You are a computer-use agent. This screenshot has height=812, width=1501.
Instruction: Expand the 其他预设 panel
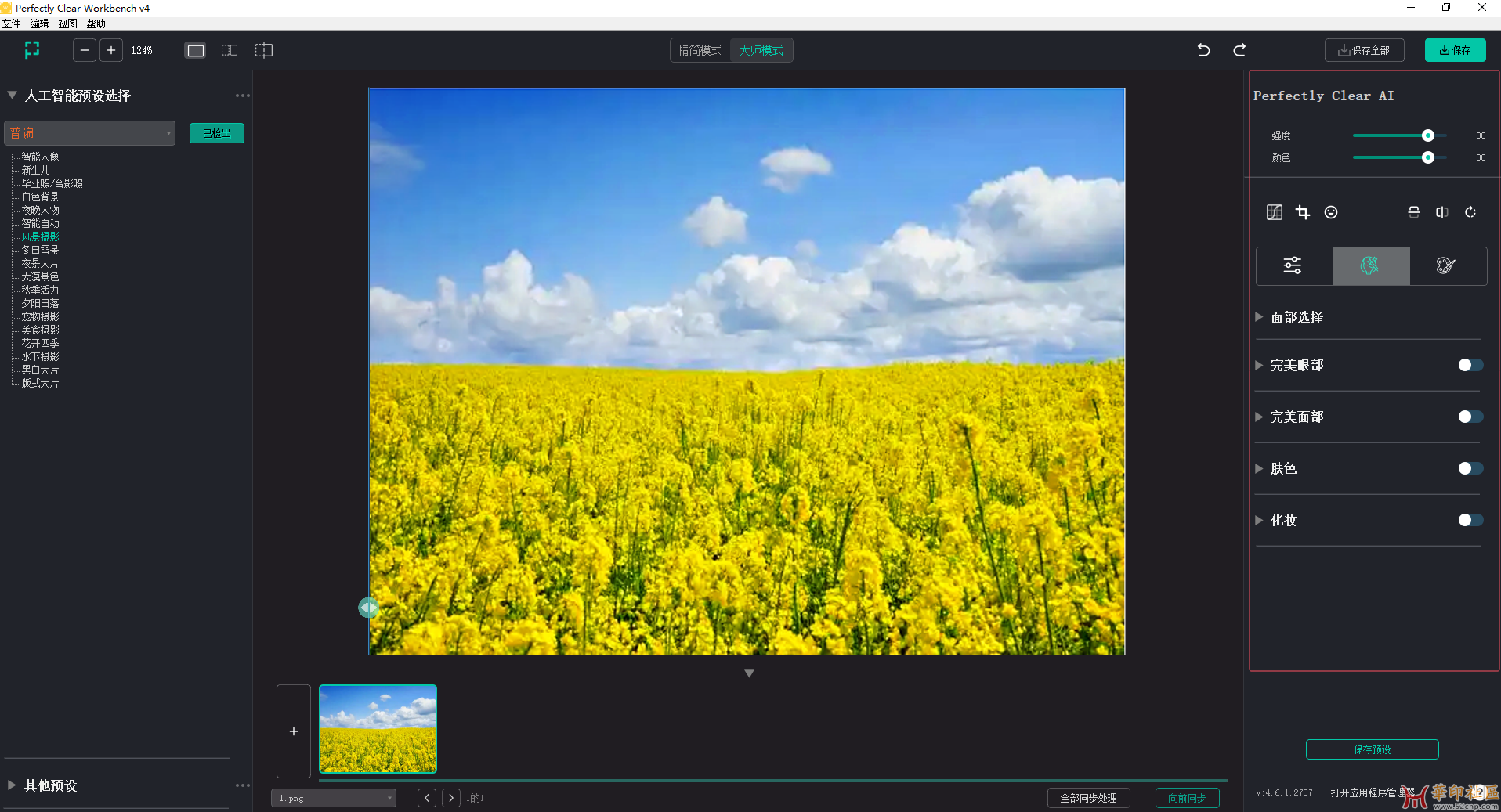pos(50,785)
